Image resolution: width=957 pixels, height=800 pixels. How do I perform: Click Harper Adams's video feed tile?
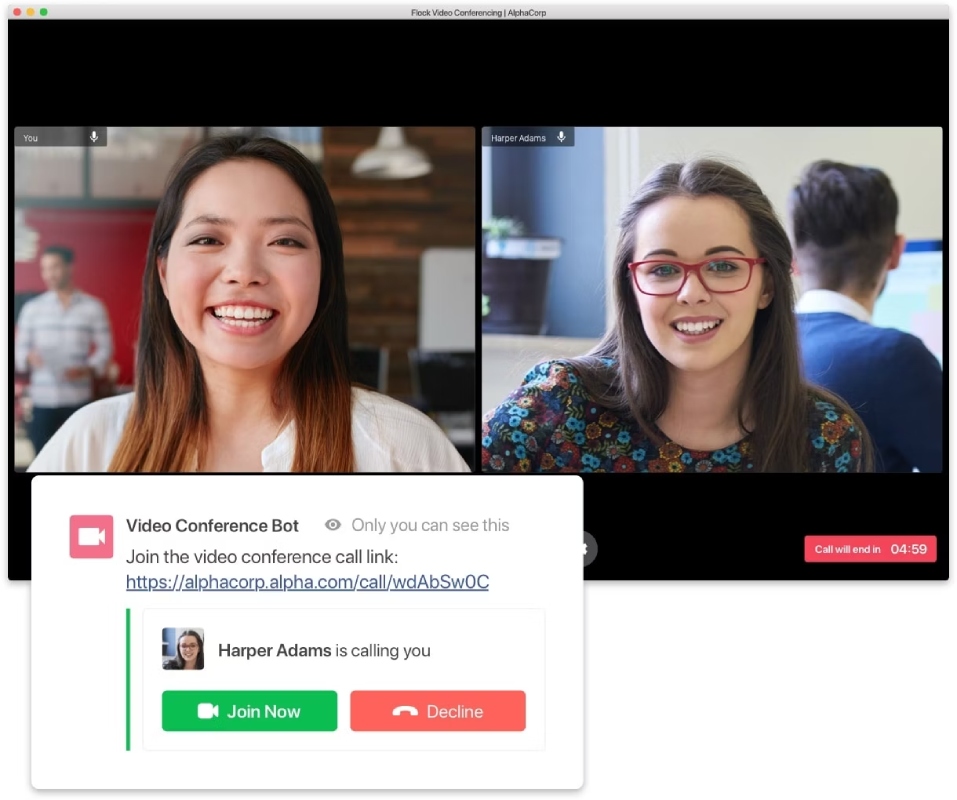pos(712,299)
